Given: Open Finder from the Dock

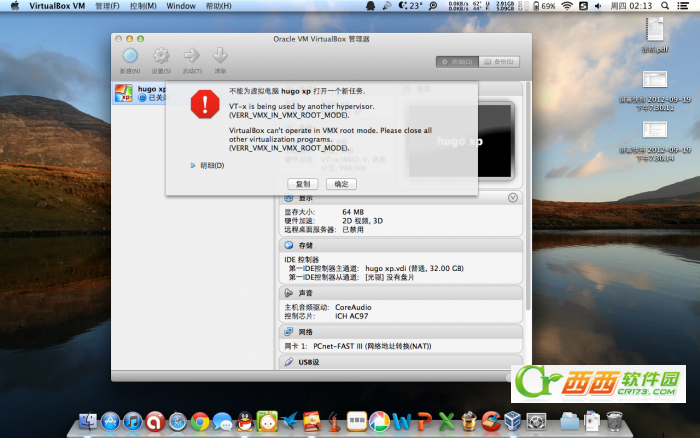Looking at the screenshot, I should coord(88,421).
